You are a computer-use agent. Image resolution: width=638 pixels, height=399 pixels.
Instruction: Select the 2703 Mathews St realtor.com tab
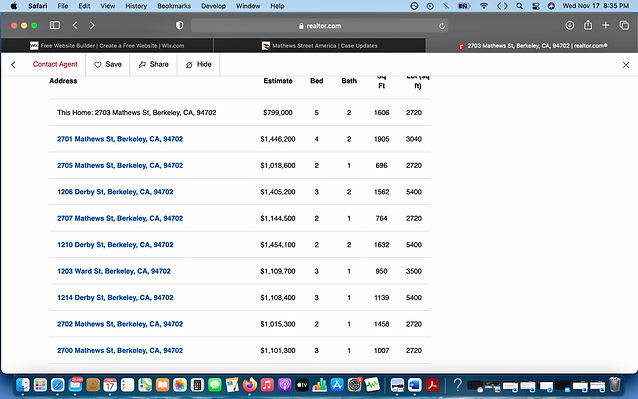click(x=532, y=46)
